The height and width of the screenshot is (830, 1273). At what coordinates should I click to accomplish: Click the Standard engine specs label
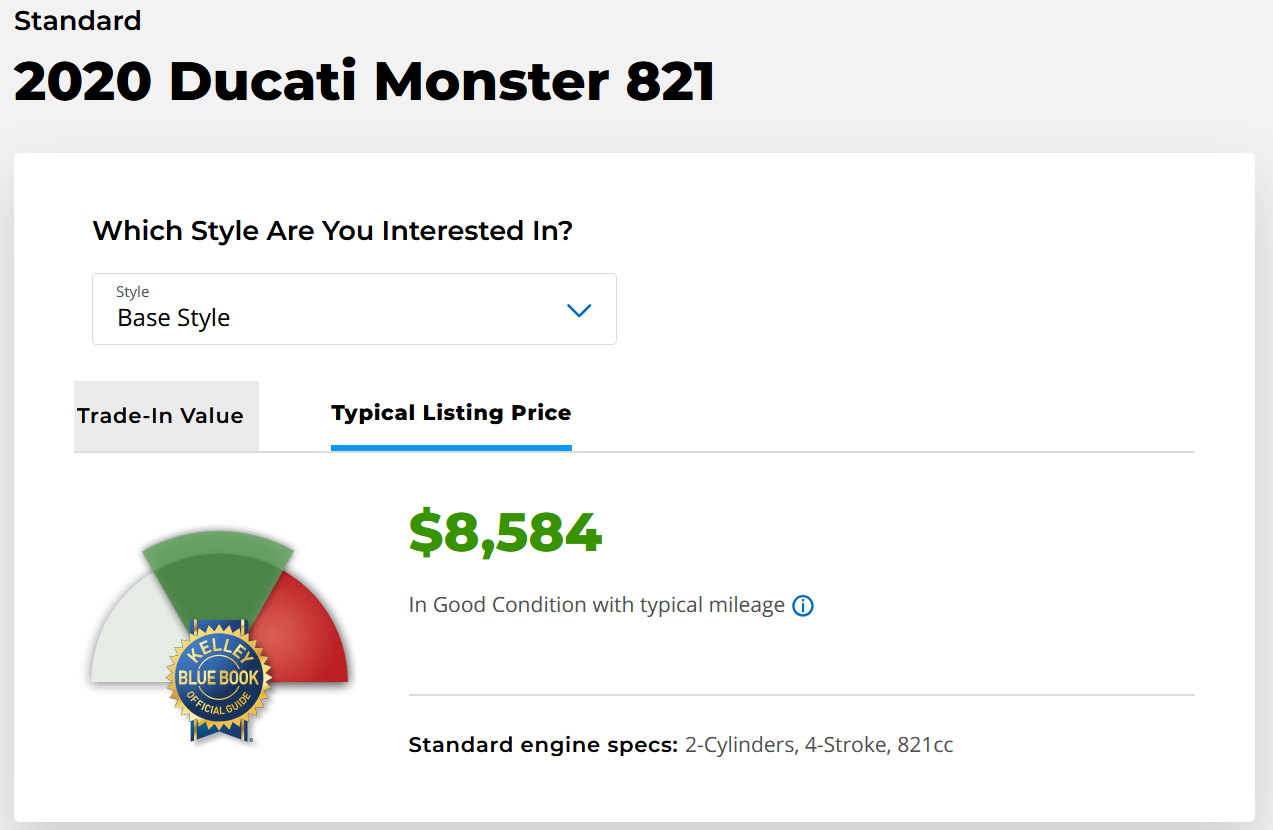click(x=543, y=745)
